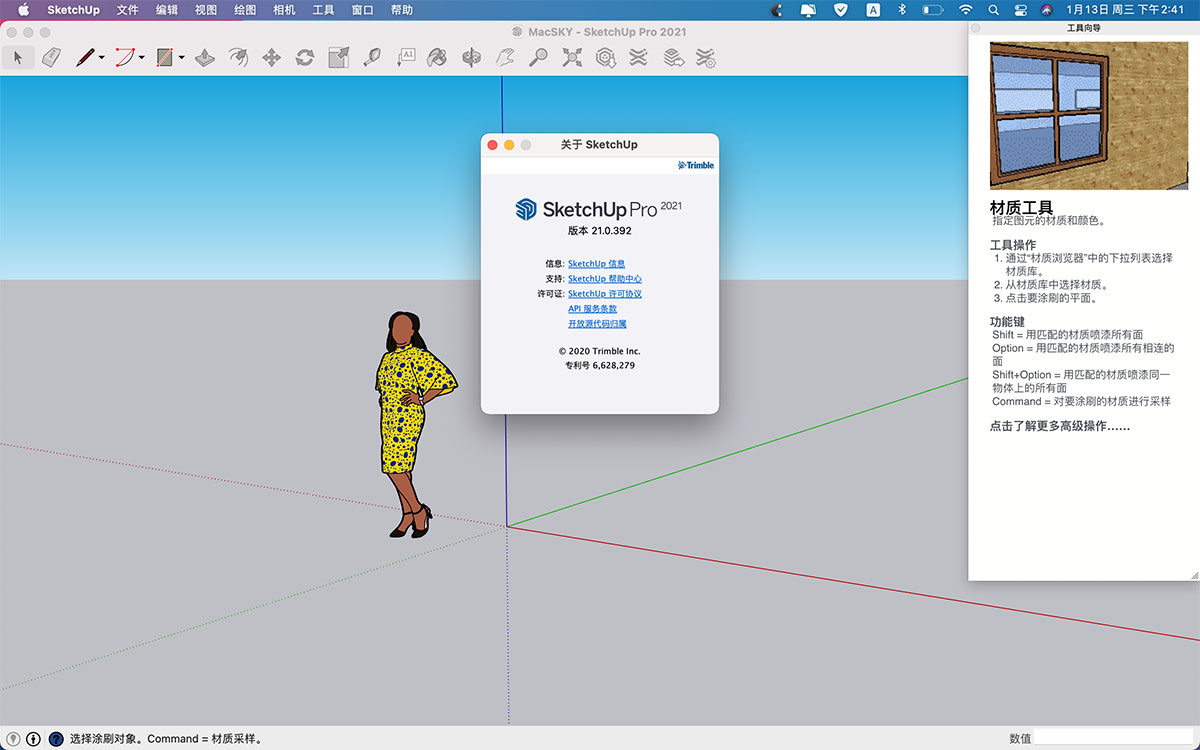Click the input source A icon
This screenshot has width=1200, height=750.
pyautogui.click(x=873, y=10)
